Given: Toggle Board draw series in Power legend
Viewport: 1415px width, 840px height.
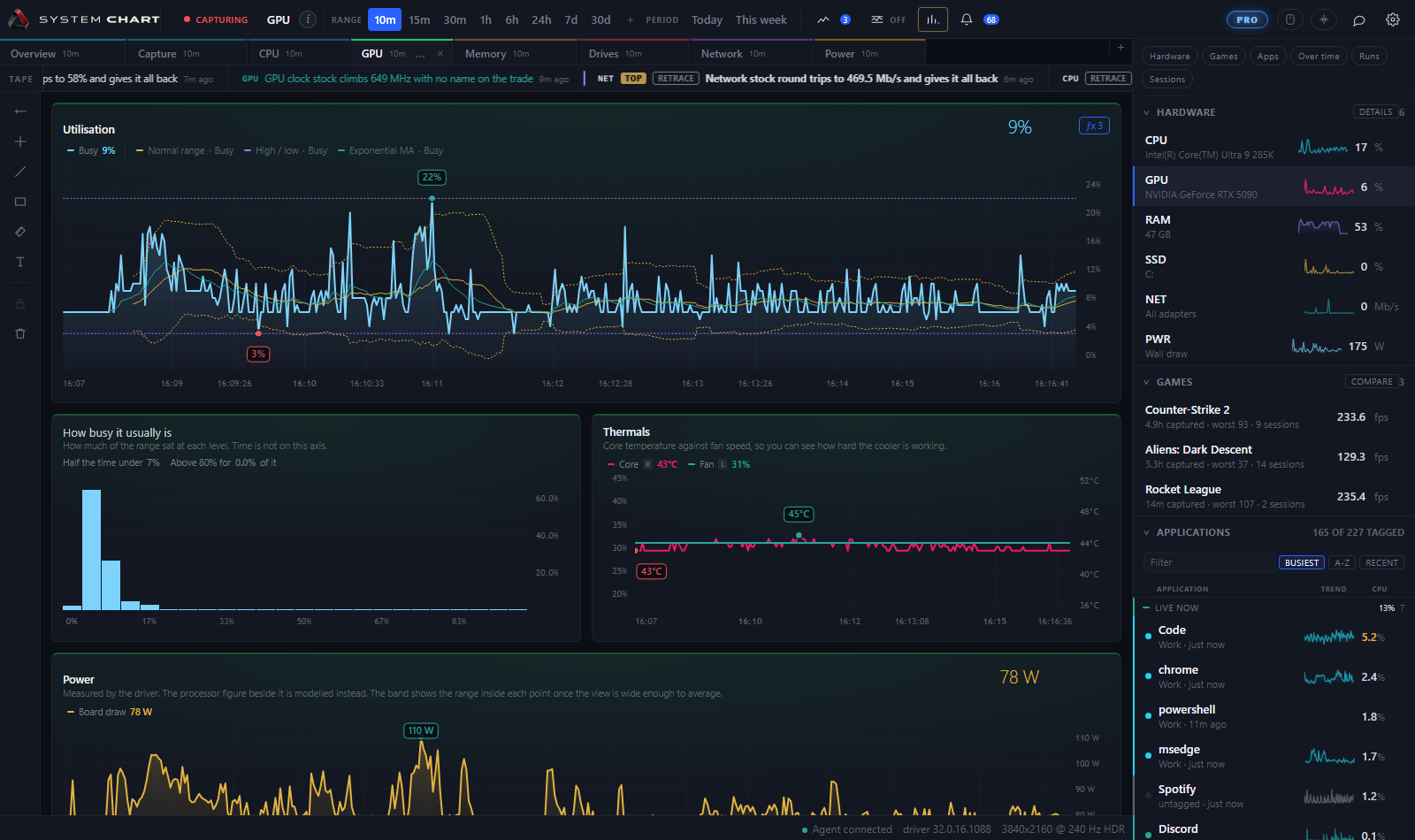Looking at the screenshot, I should 110,712.
